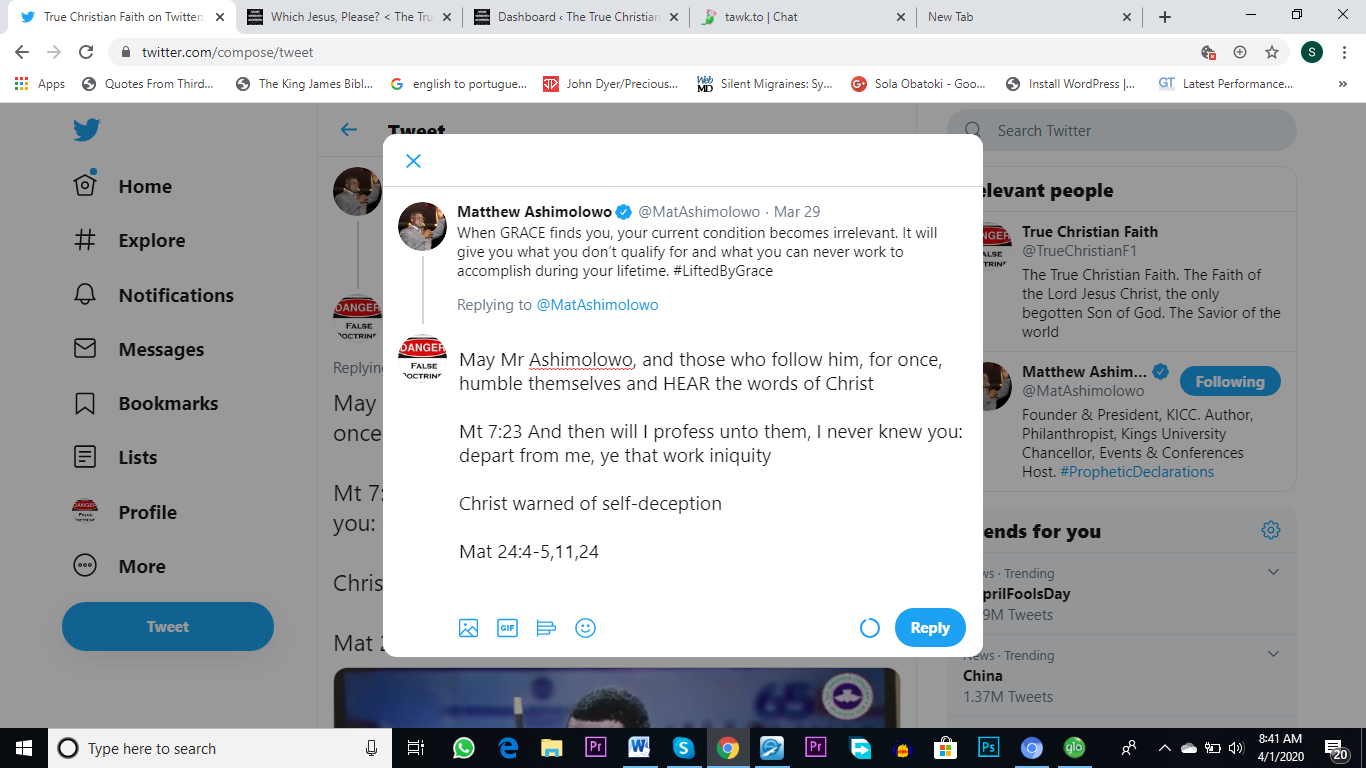Close the reply compose dialog
The height and width of the screenshot is (768, 1366).
point(413,161)
